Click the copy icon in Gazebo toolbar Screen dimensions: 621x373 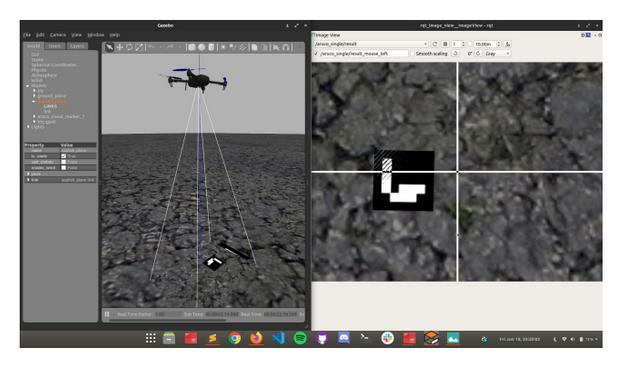[x=254, y=48]
